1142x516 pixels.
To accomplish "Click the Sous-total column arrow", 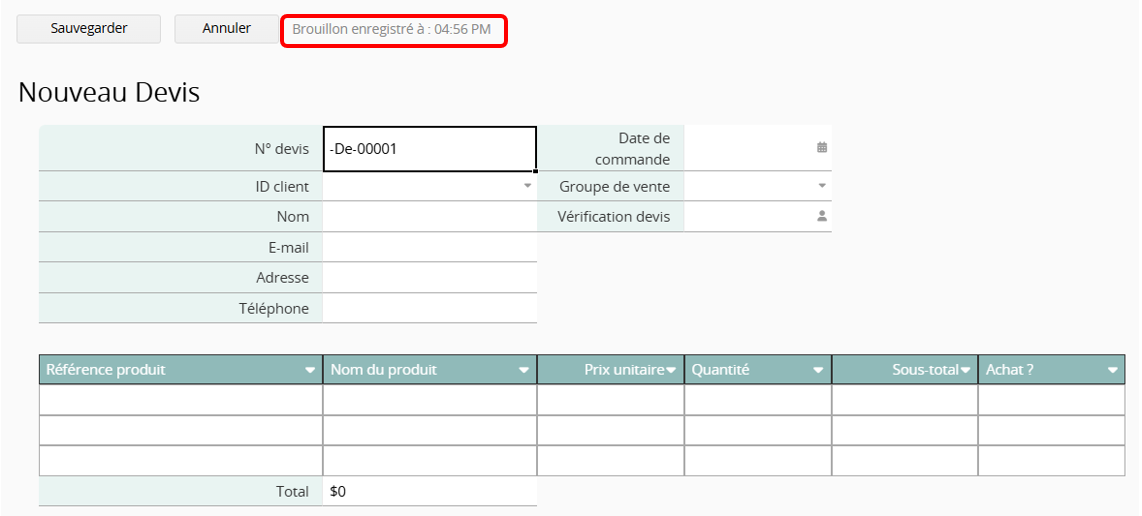I will click(x=966, y=370).
